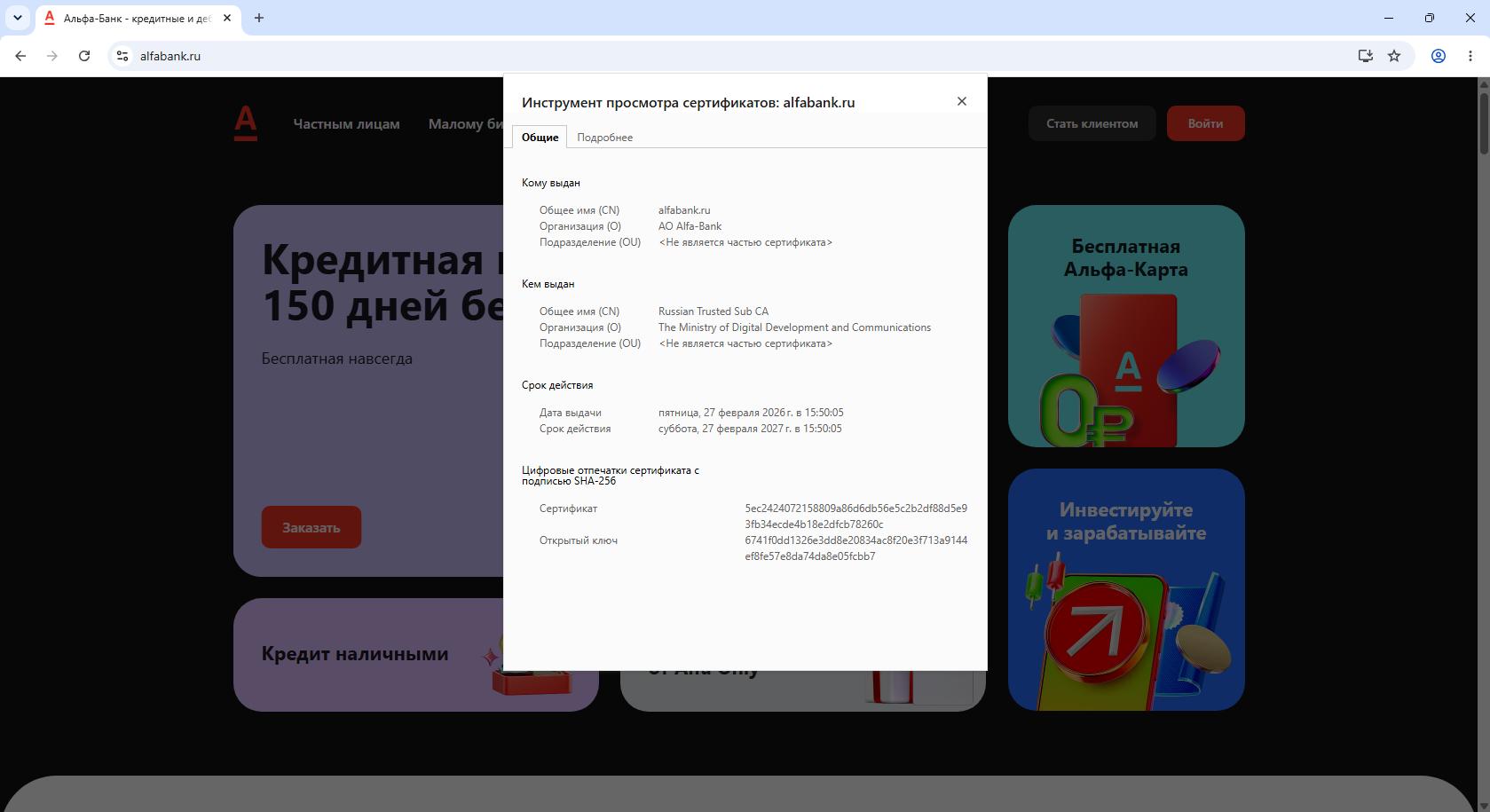Click the red Заказать button
The image size is (1490, 812).
click(x=311, y=527)
